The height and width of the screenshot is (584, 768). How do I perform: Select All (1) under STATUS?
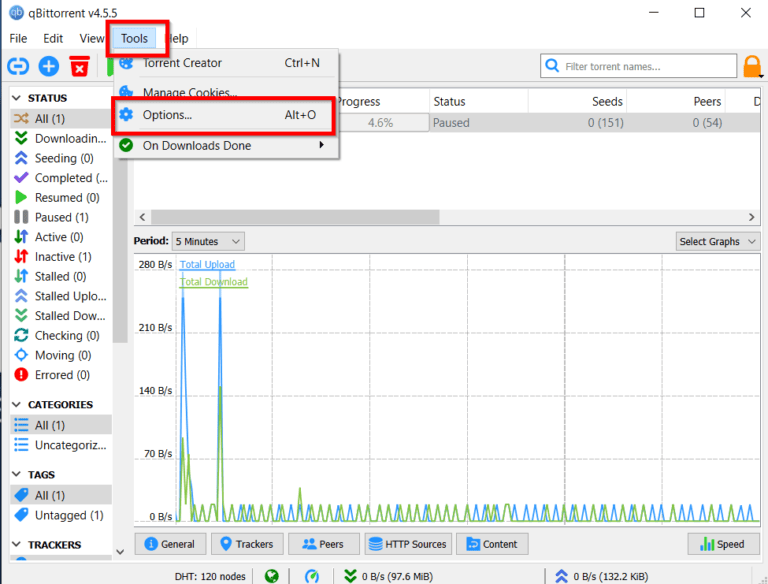61,119
